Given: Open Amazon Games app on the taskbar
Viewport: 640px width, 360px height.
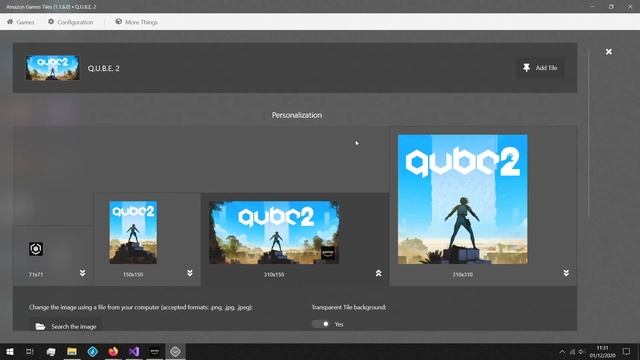Looking at the screenshot, I should pyautogui.click(x=155, y=351).
